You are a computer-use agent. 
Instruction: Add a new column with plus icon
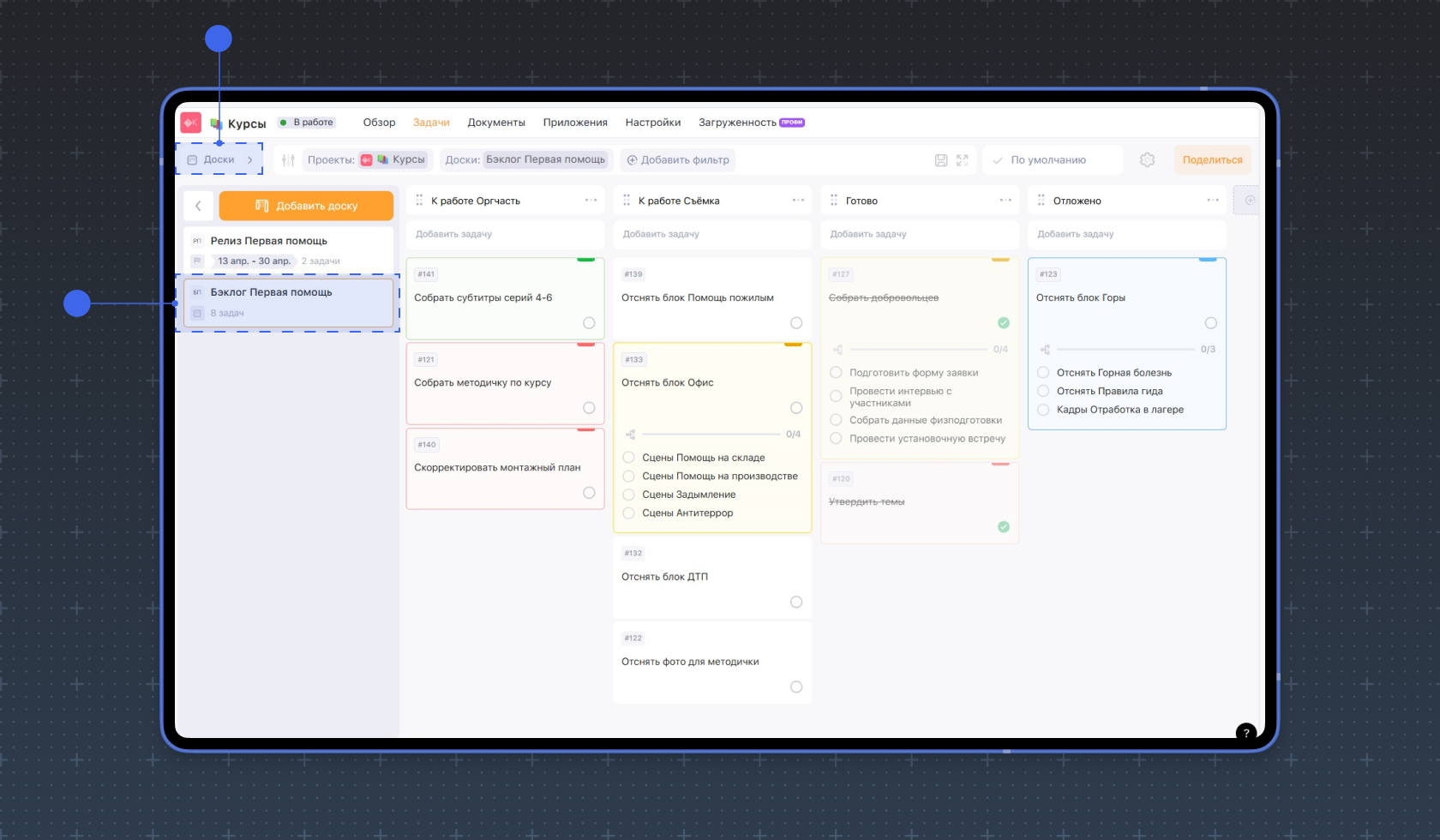(1249, 201)
